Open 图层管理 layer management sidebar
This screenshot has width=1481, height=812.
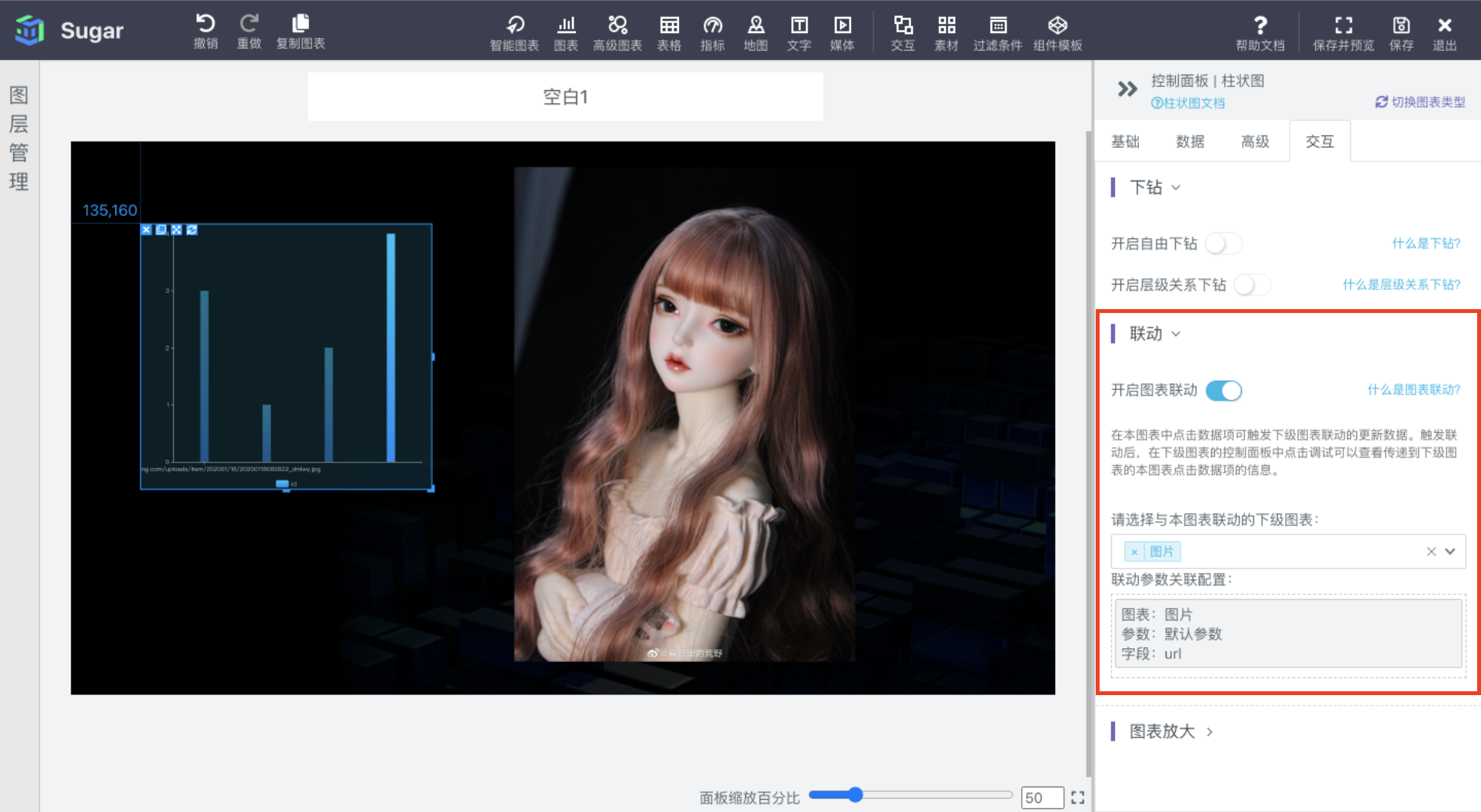pos(18,138)
